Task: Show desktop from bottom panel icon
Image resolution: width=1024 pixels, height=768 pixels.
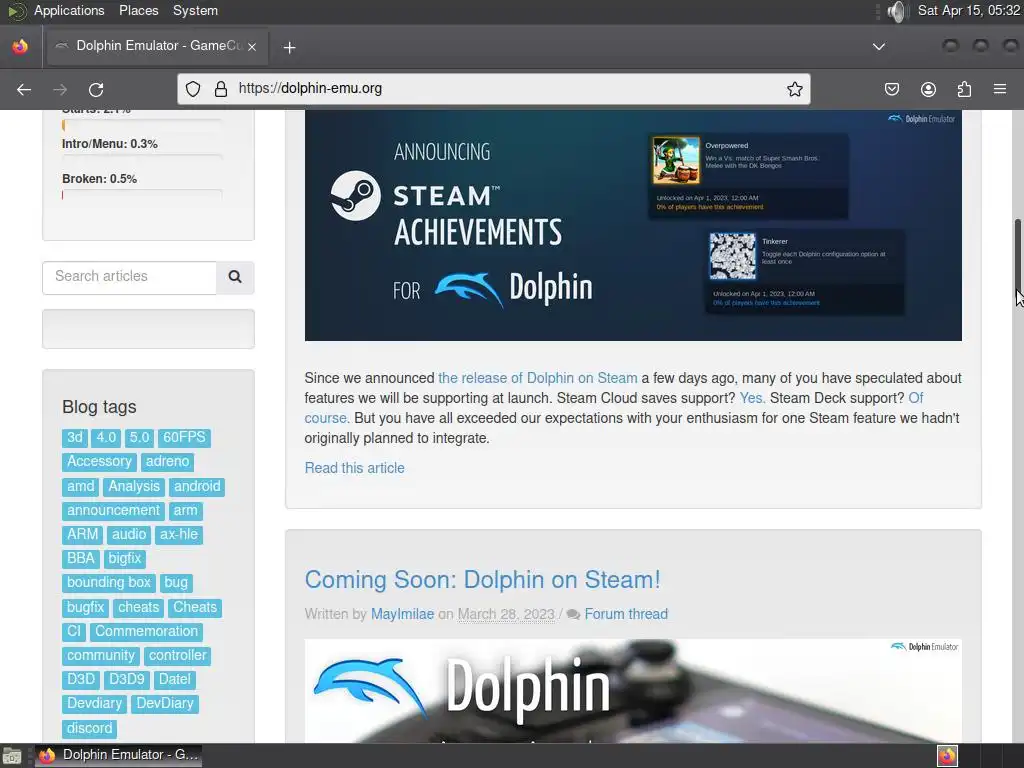Action: (x=11, y=756)
